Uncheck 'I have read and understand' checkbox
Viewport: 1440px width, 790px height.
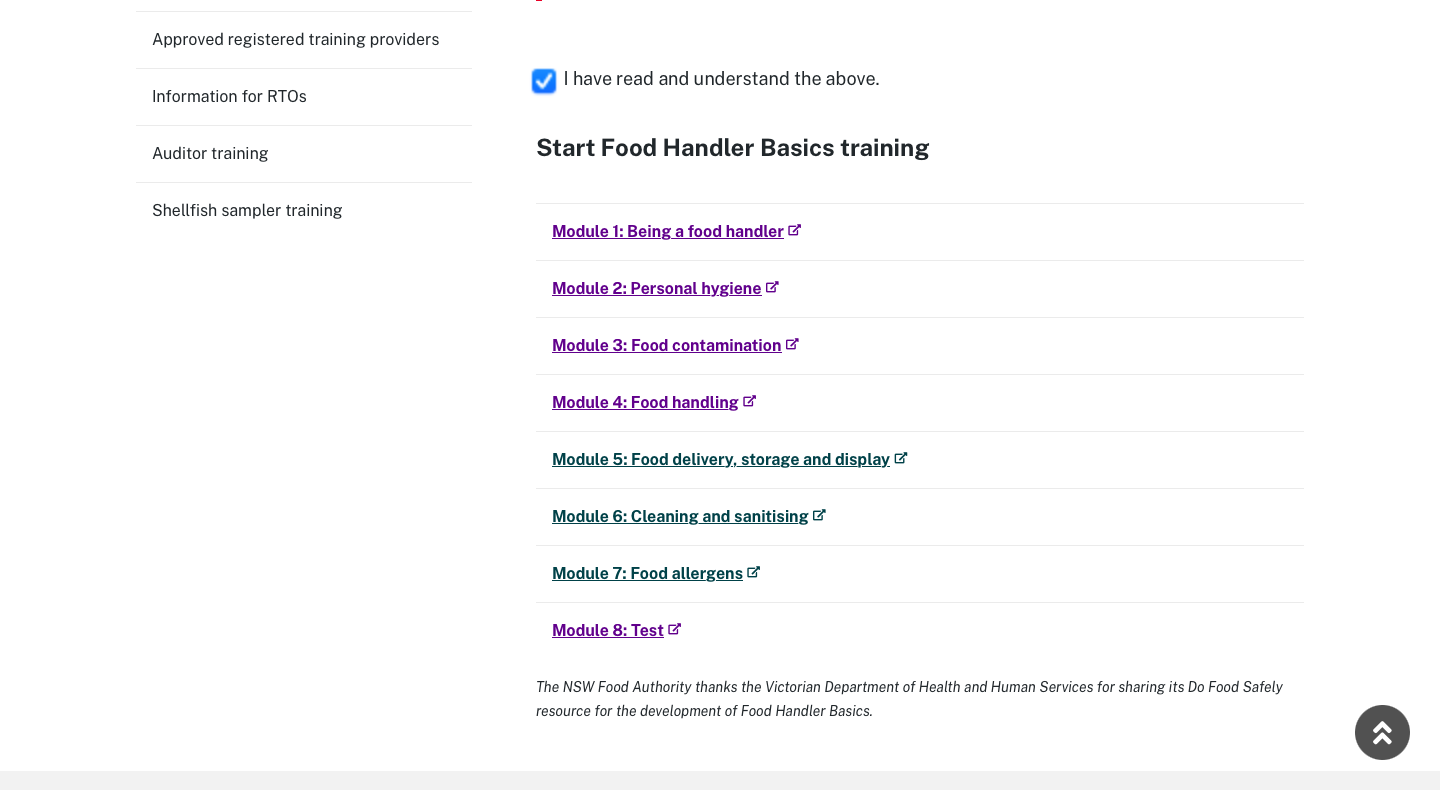pyautogui.click(x=544, y=81)
